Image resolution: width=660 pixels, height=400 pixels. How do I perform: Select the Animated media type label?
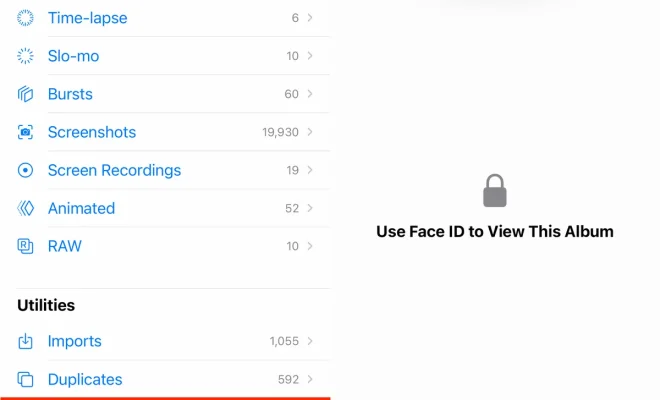tap(81, 208)
